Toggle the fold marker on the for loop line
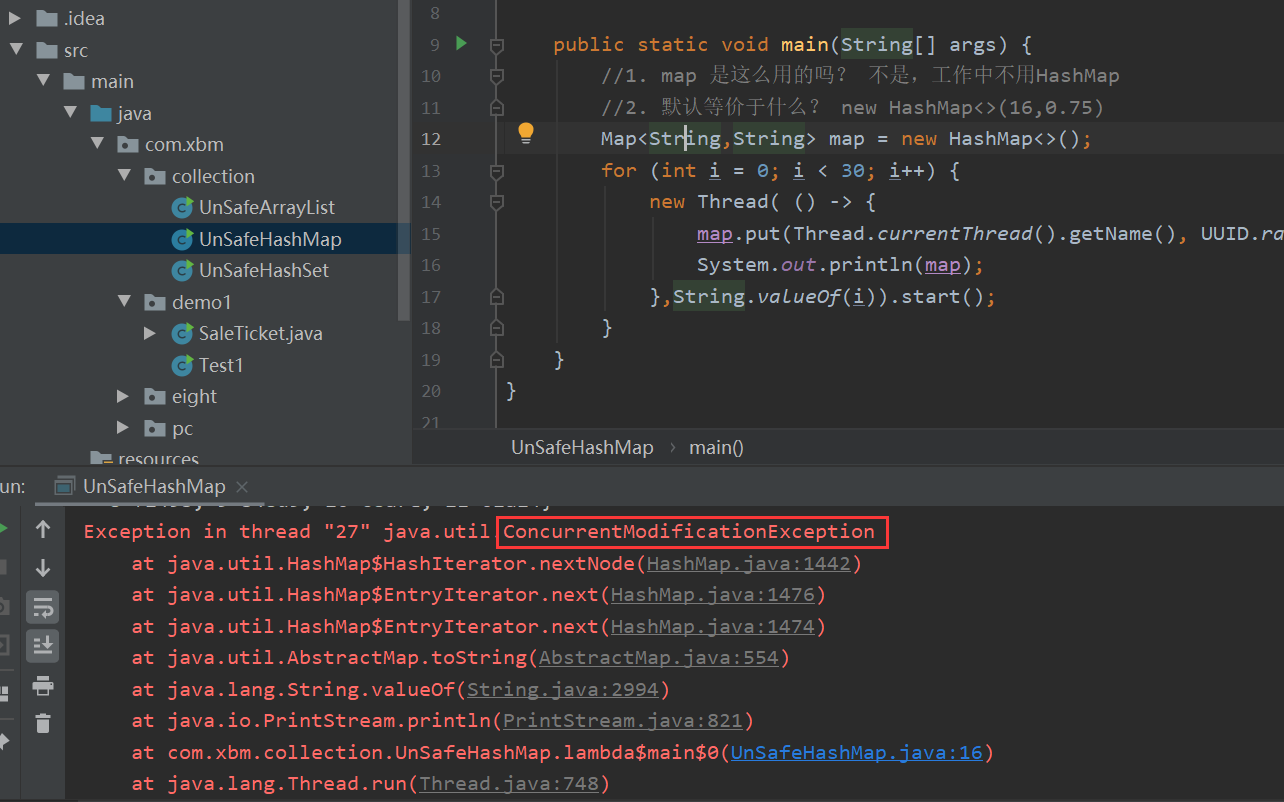Image resolution: width=1284 pixels, height=802 pixels. click(x=496, y=170)
